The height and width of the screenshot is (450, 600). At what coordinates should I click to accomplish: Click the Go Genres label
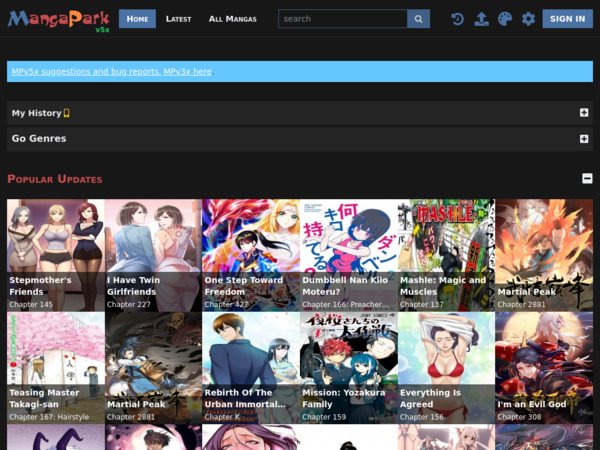point(39,139)
